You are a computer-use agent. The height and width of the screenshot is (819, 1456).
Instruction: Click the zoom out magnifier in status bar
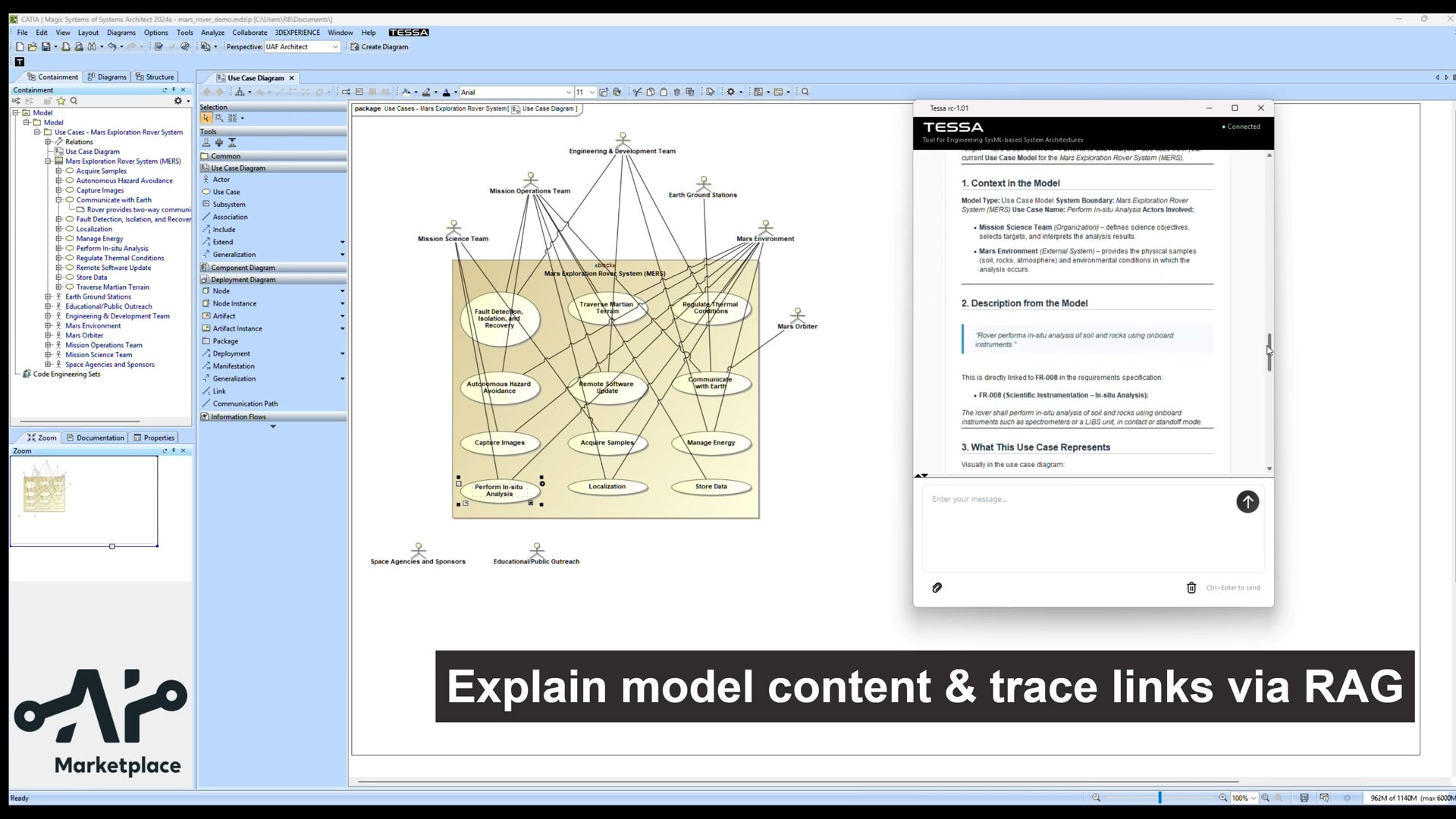pyautogui.click(x=1096, y=798)
